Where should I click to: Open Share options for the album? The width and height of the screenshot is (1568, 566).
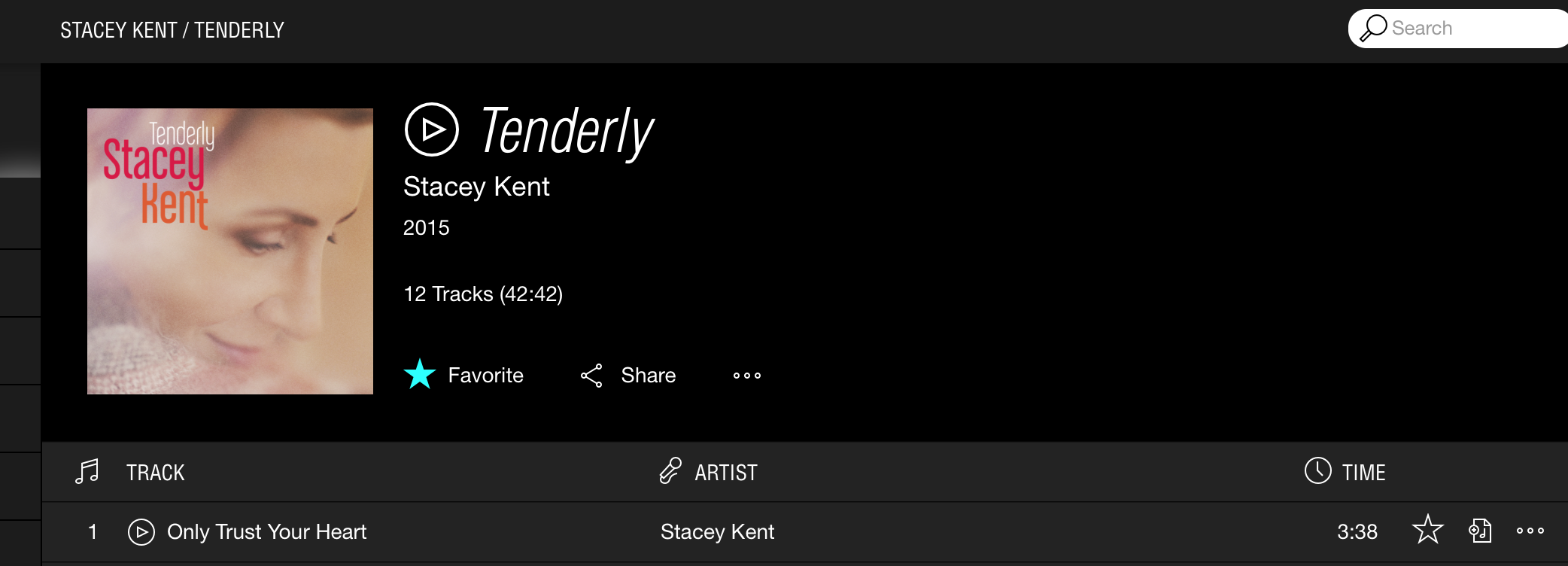(x=628, y=375)
